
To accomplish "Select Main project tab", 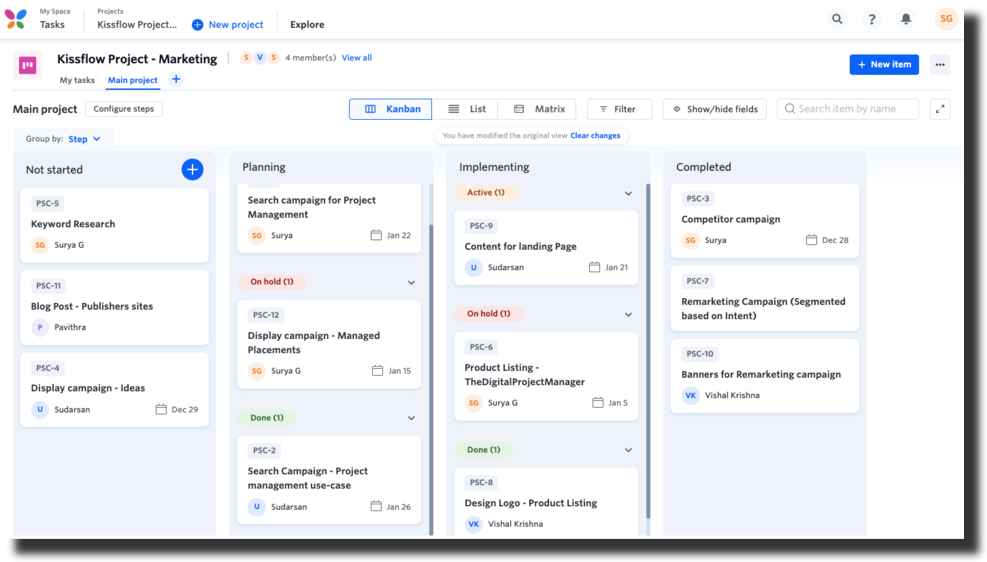I will tap(132, 80).
